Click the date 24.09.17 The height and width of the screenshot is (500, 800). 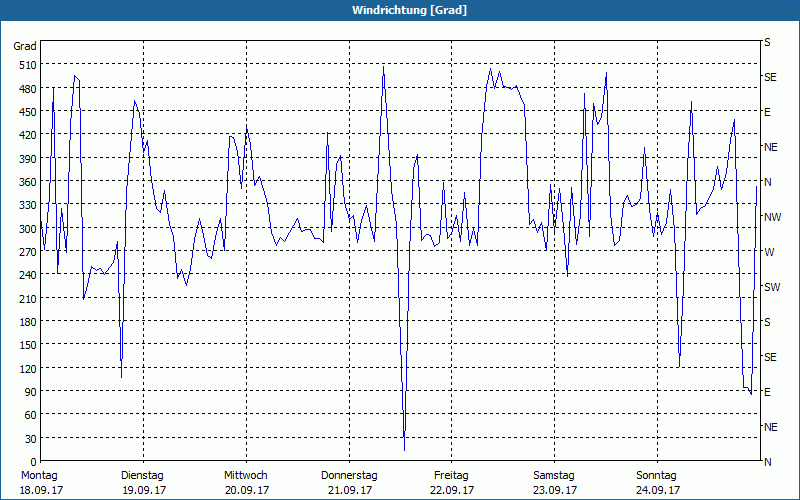658,490
